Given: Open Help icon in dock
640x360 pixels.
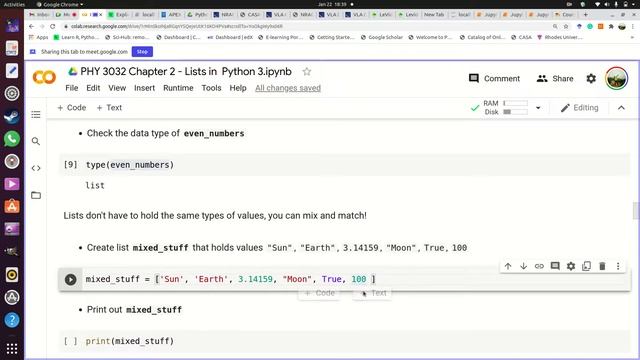Looking at the screenshot, I should tap(12, 320).
